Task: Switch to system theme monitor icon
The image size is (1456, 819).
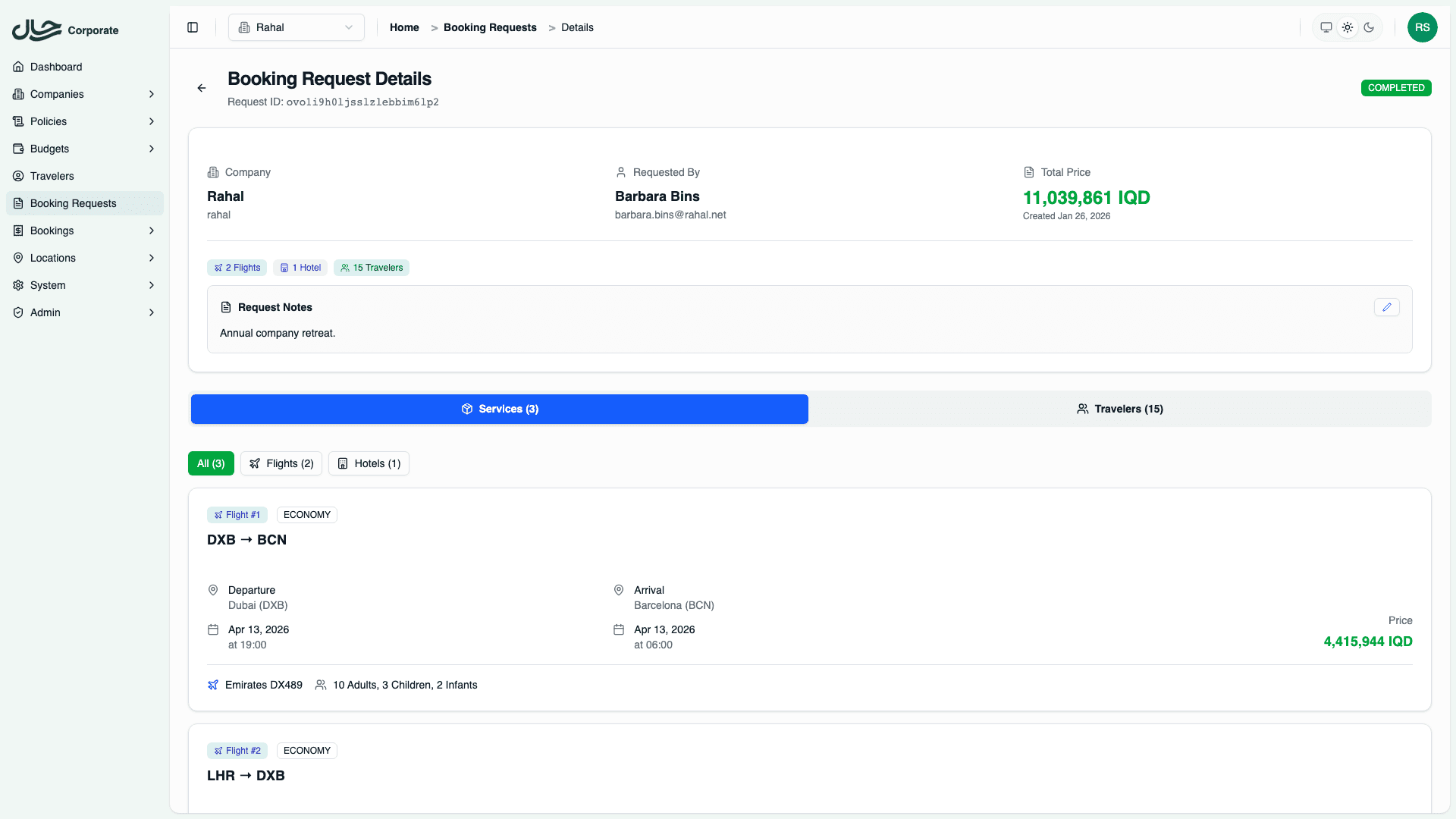Action: 1326,27
